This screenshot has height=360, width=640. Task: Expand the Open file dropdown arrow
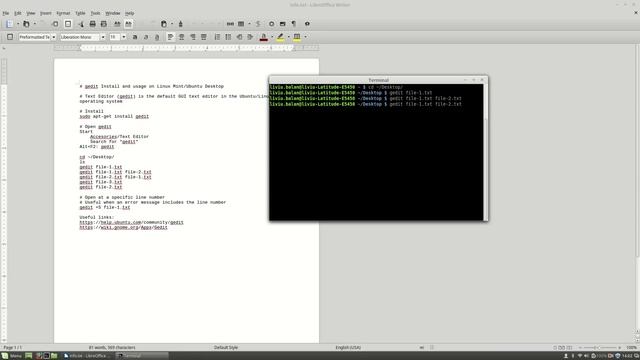(x=34, y=24)
